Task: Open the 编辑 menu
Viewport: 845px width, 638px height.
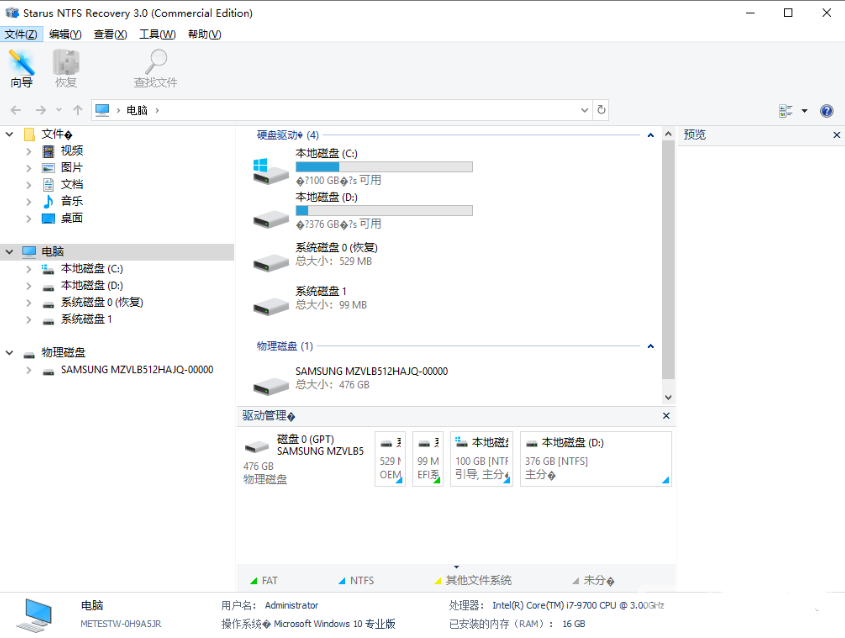Action: coord(65,34)
